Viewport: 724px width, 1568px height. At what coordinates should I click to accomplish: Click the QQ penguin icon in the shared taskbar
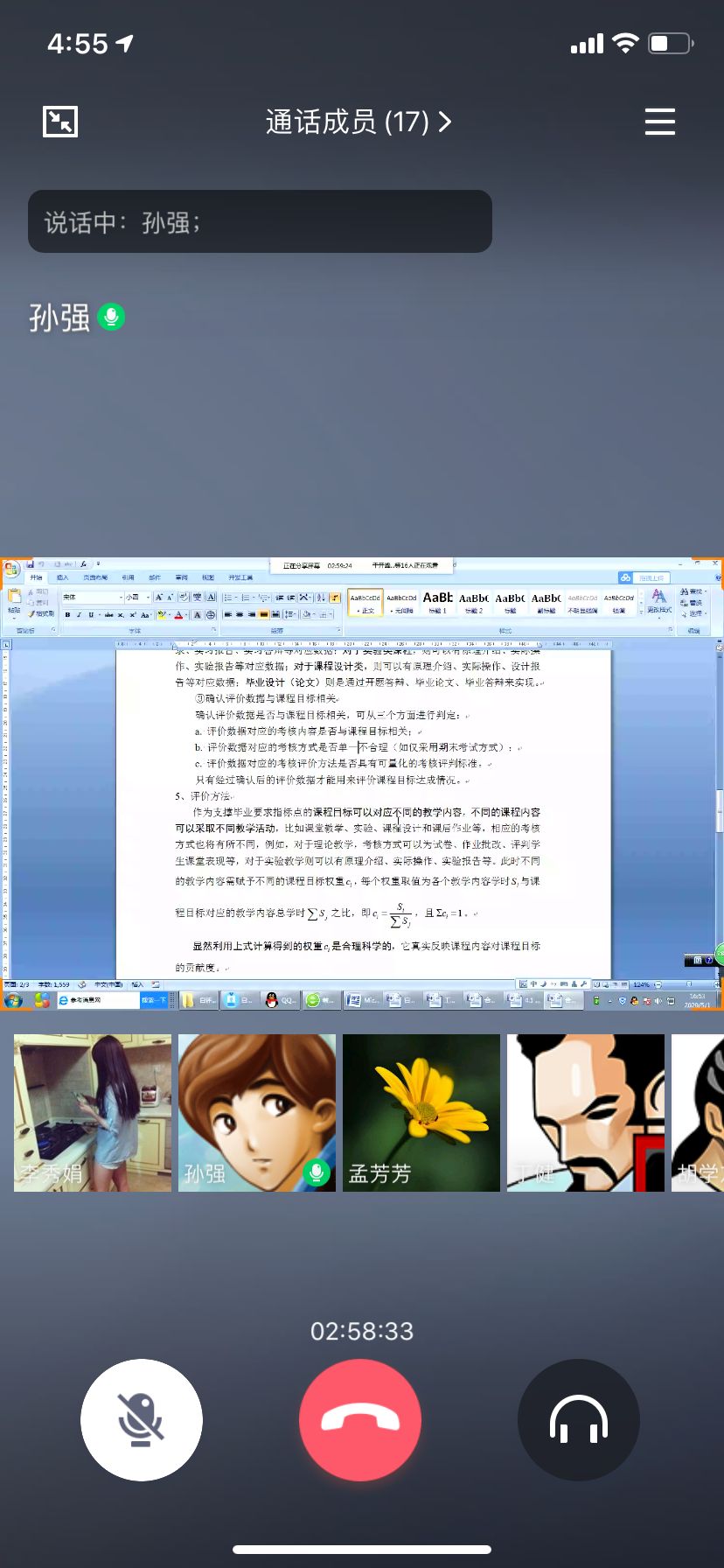pyautogui.click(x=272, y=1000)
